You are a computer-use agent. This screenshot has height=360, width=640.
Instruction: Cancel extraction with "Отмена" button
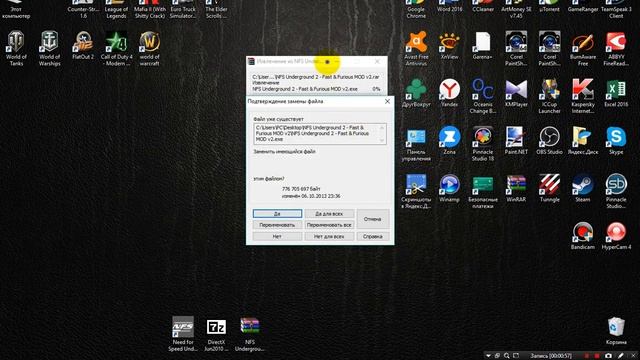click(x=373, y=219)
